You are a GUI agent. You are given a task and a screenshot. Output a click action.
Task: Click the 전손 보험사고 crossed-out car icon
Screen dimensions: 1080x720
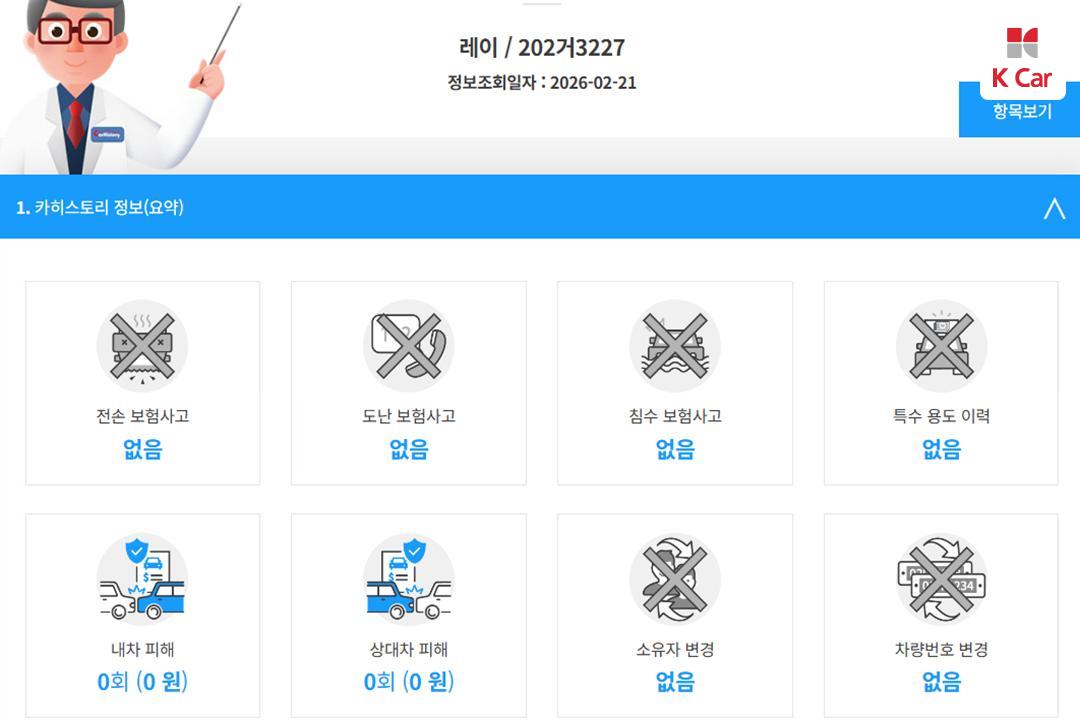[143, 346]
